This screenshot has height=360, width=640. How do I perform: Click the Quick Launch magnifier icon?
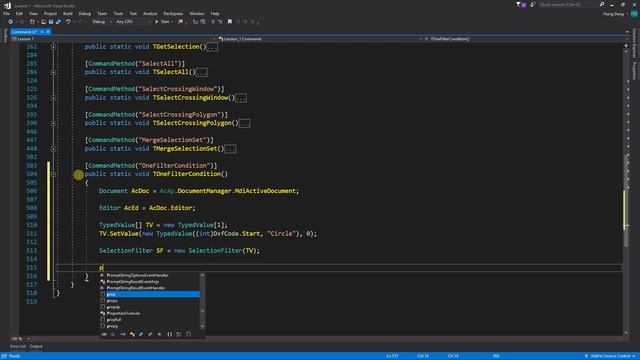pos(602,4)
